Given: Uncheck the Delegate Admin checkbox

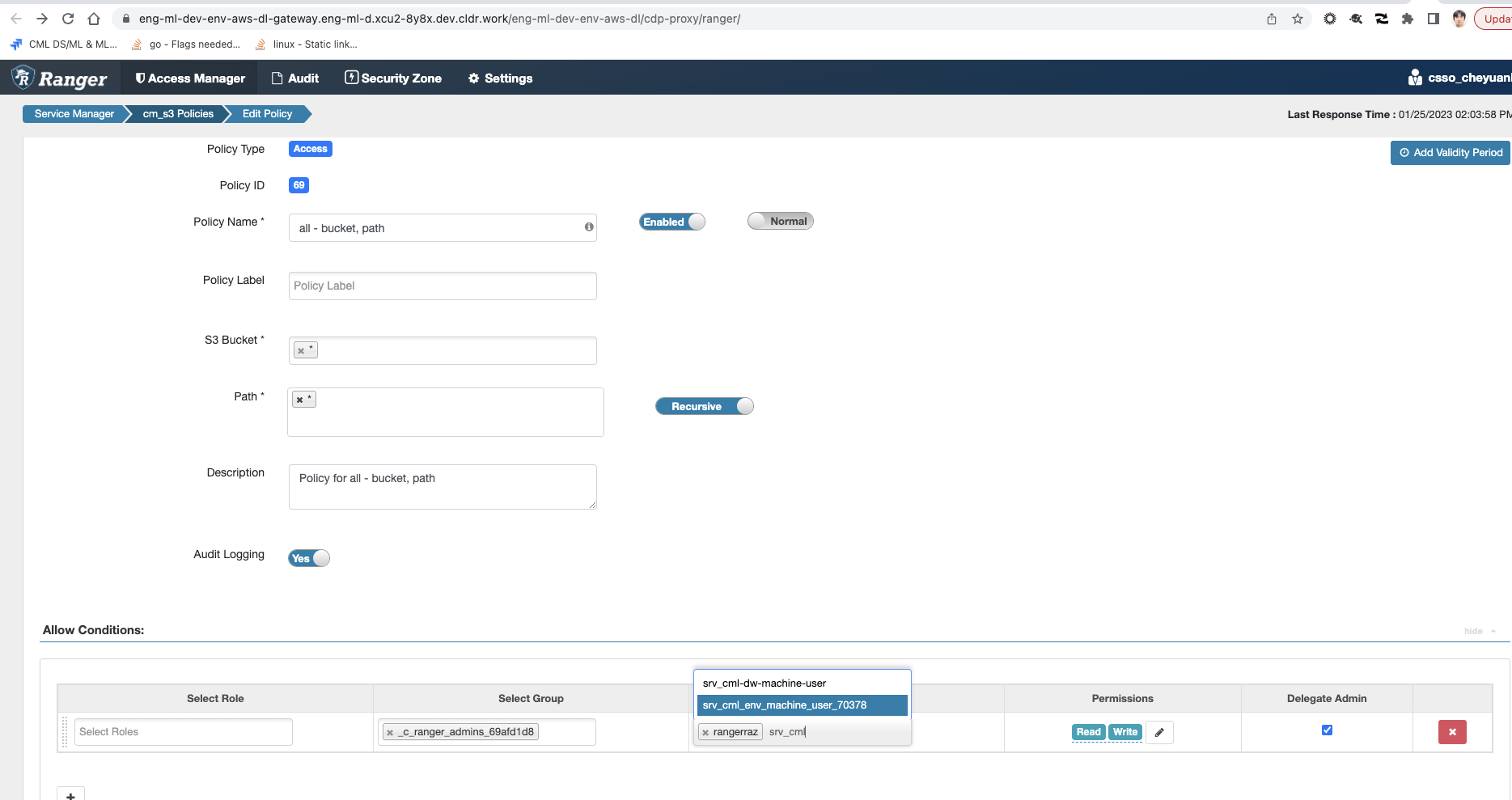Looking at the screenshot, I should pyautogui.click(x=1327, y=730).
